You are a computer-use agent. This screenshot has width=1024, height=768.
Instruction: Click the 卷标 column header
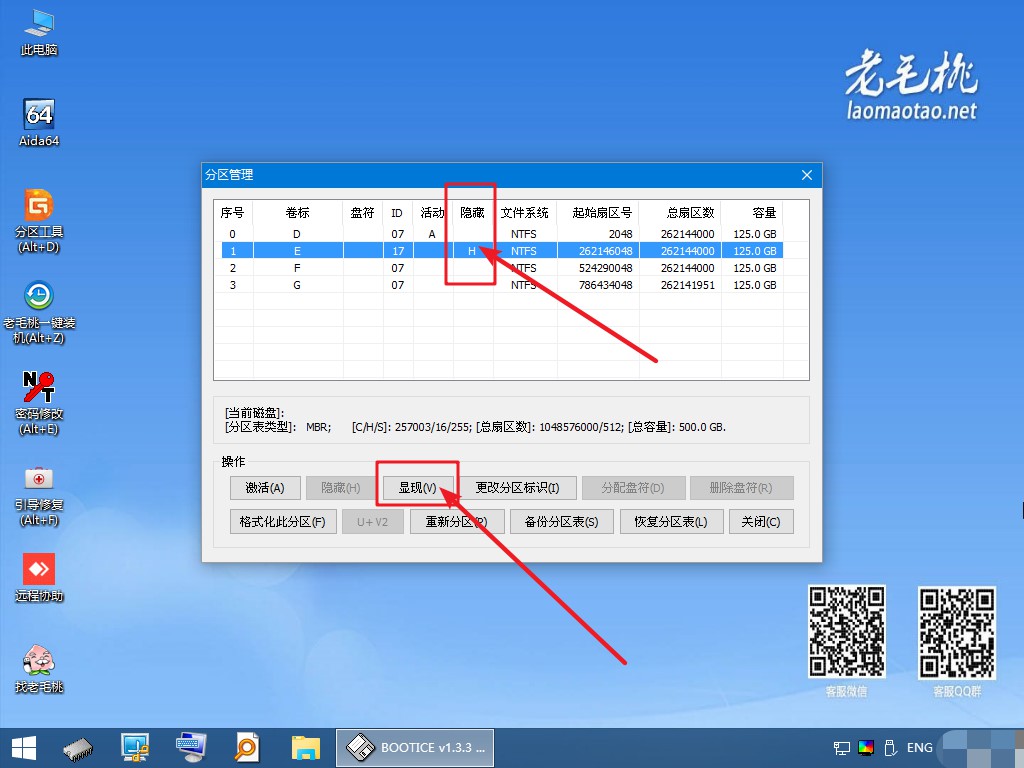(298, 213)
